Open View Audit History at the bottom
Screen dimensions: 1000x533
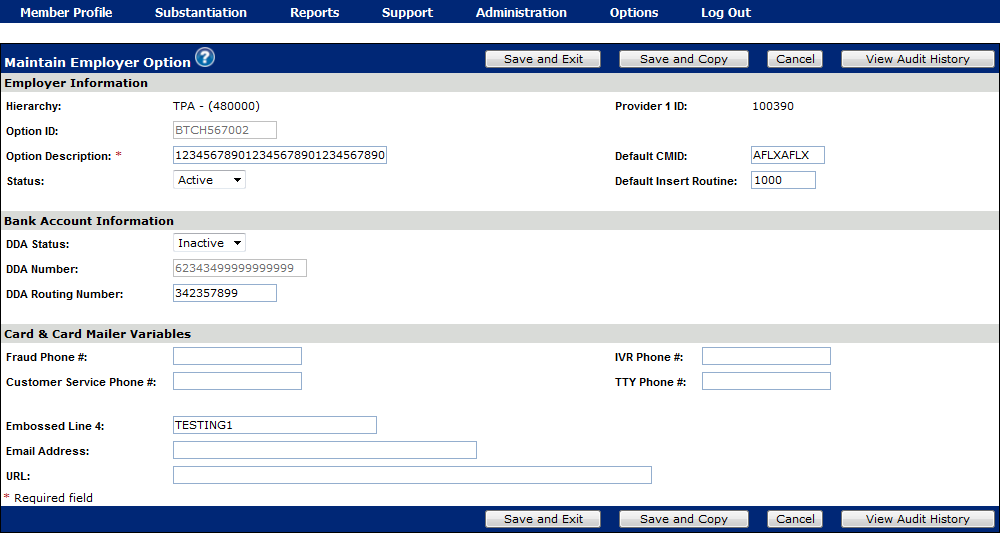pyautogui.click(x=917, y=519)
